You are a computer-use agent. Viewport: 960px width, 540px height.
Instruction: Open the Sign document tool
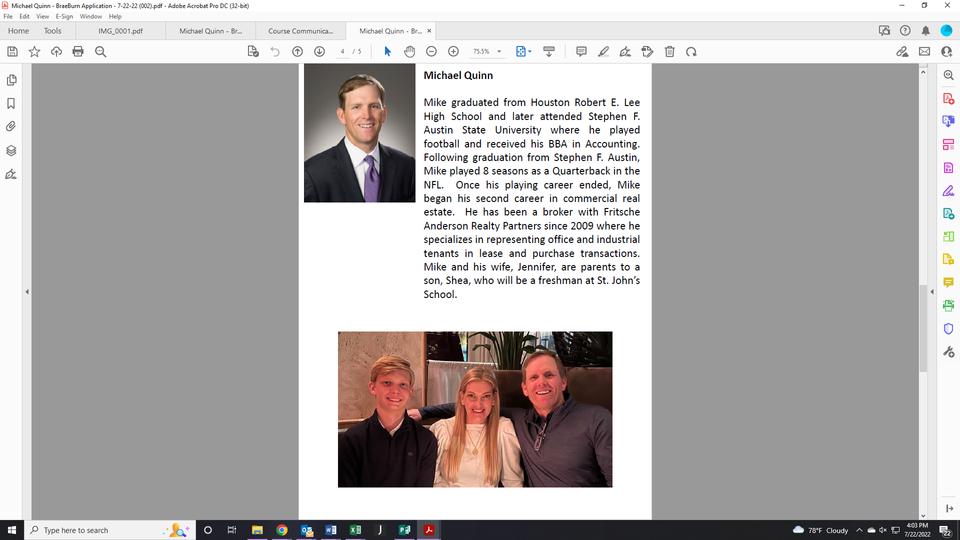[x=625, y=52]
